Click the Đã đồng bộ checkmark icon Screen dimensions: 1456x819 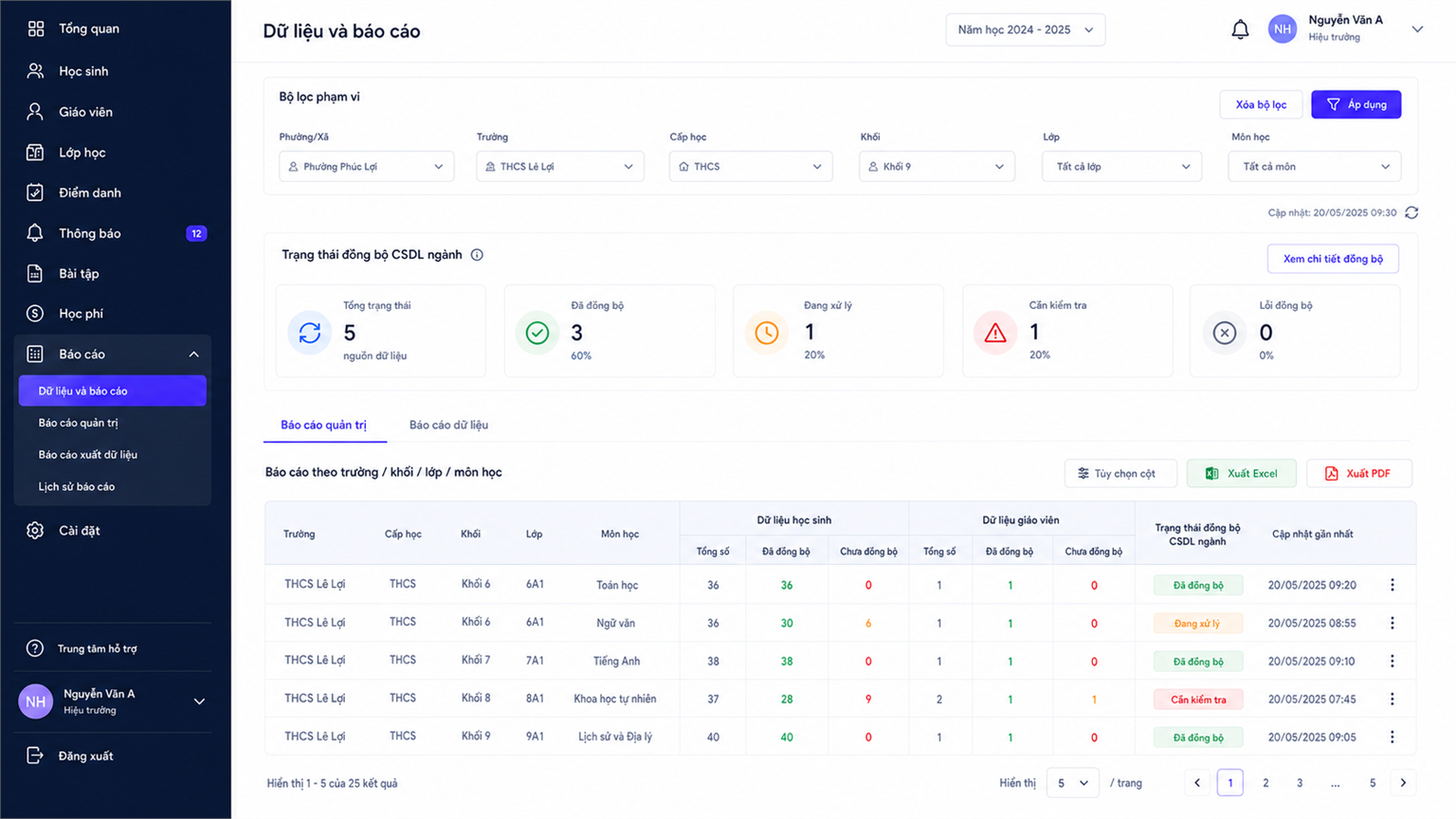[x=537, y=333]
